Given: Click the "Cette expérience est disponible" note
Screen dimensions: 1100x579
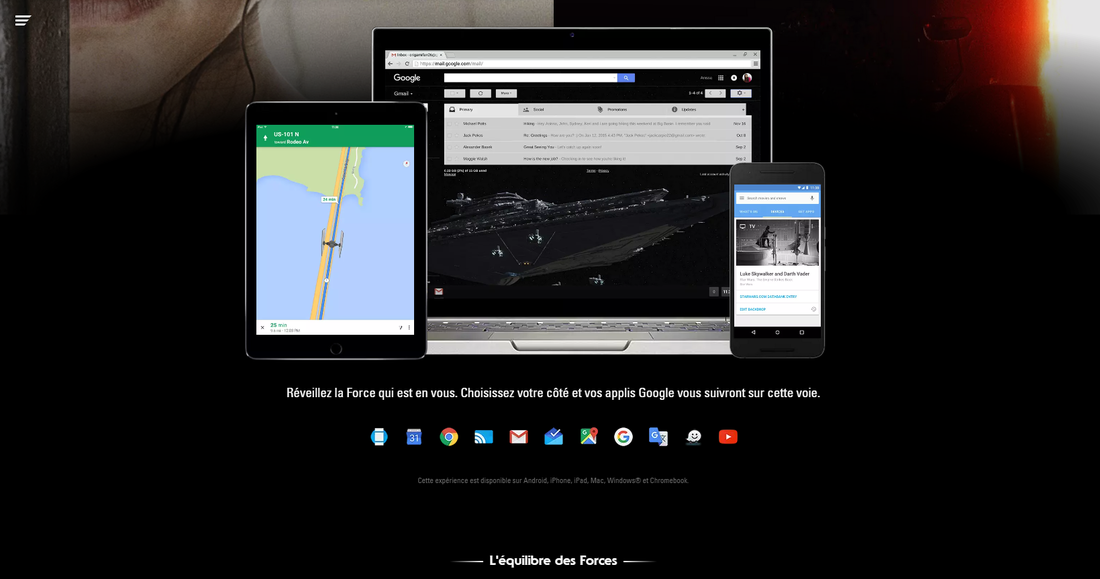Looking at the screenshot, I should tap(553, 481).
